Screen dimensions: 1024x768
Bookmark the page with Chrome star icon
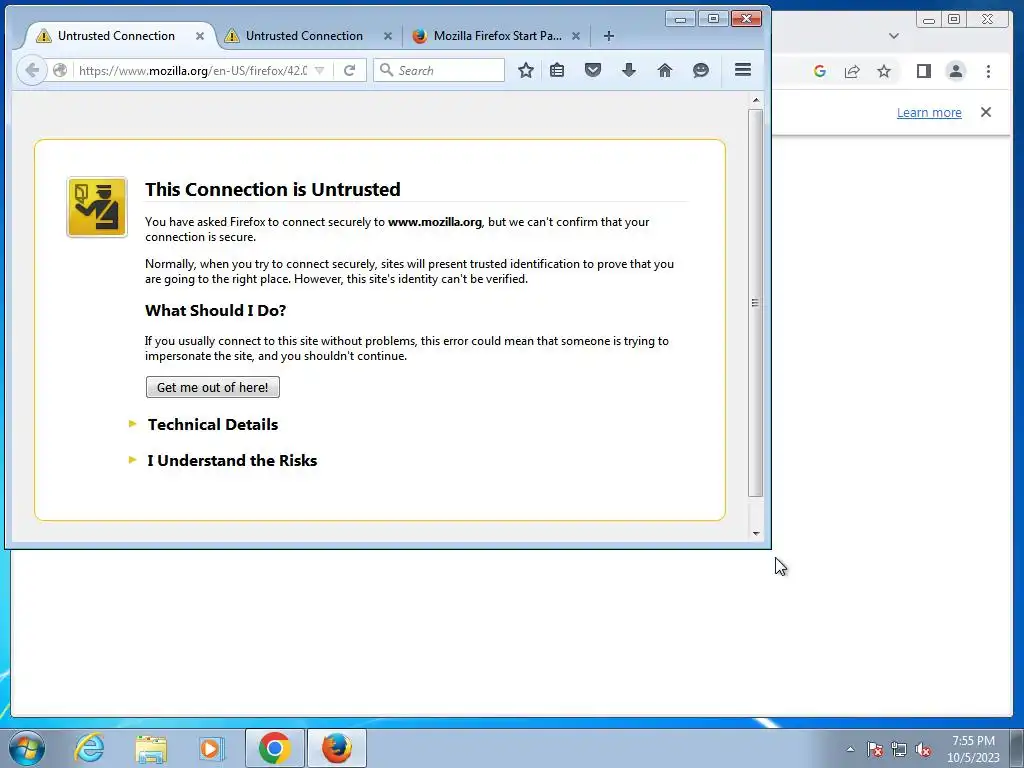click(x=884, y=71)
